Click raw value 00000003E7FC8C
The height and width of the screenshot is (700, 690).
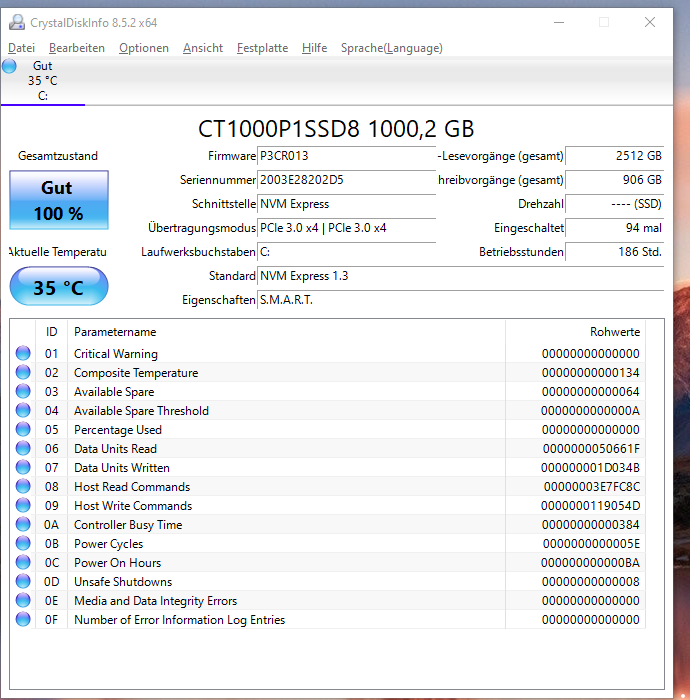click(592, 487)
